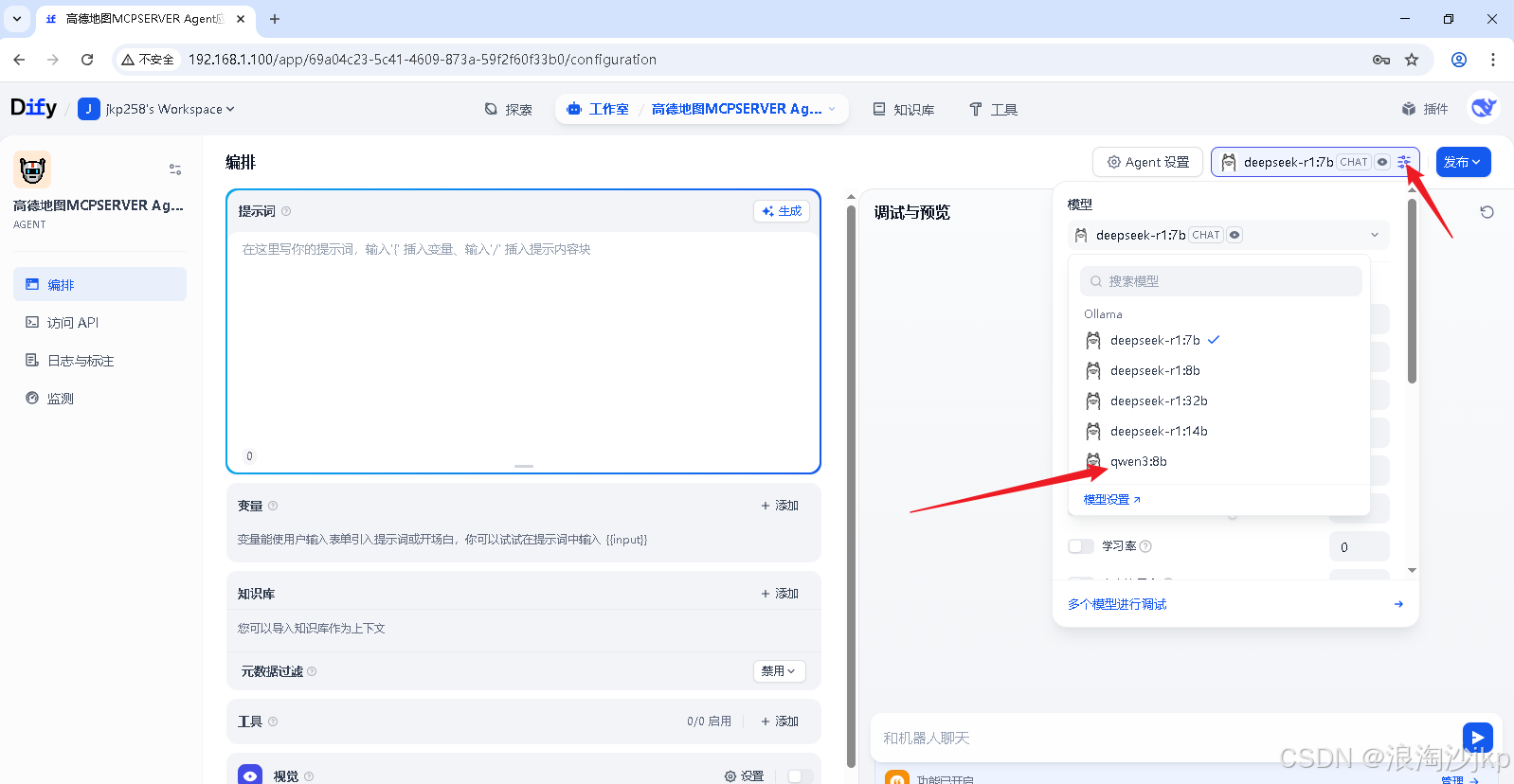Open the Knowledge base tab
Viewport: 1514px width, 784px height.
(904, 109)
